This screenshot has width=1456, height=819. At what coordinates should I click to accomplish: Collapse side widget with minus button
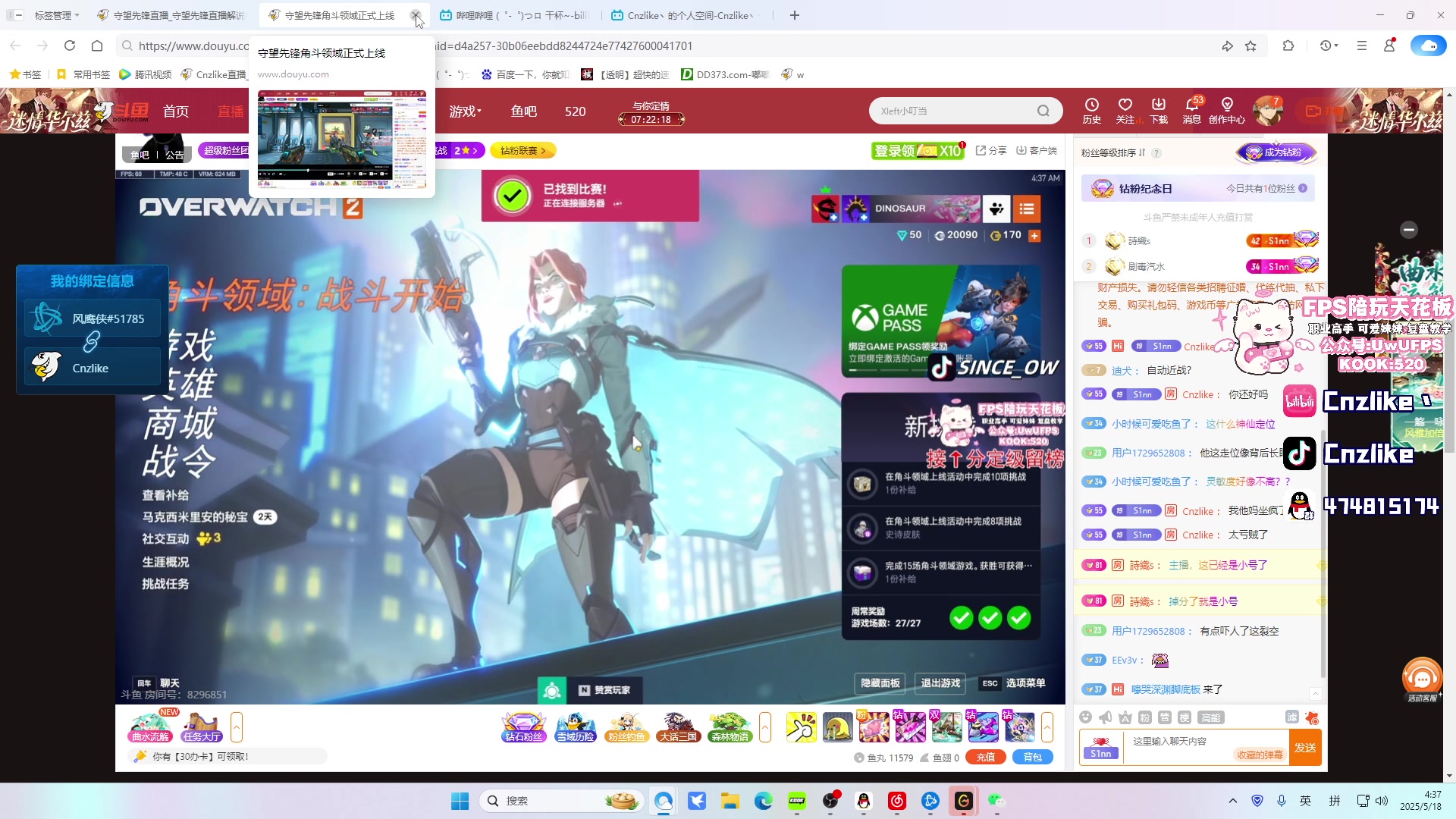1409,230
